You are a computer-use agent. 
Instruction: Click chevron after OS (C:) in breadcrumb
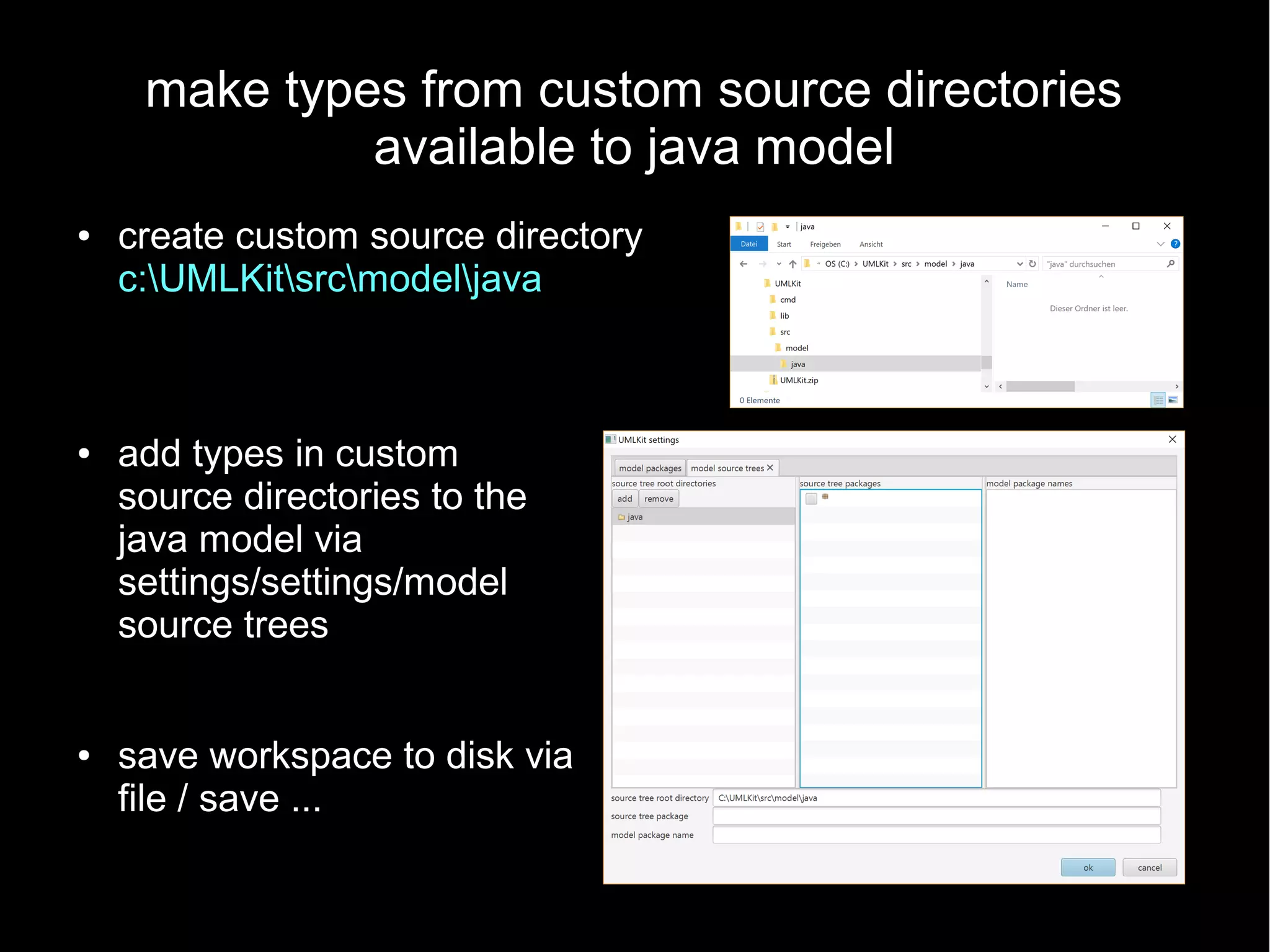(856, 264)
